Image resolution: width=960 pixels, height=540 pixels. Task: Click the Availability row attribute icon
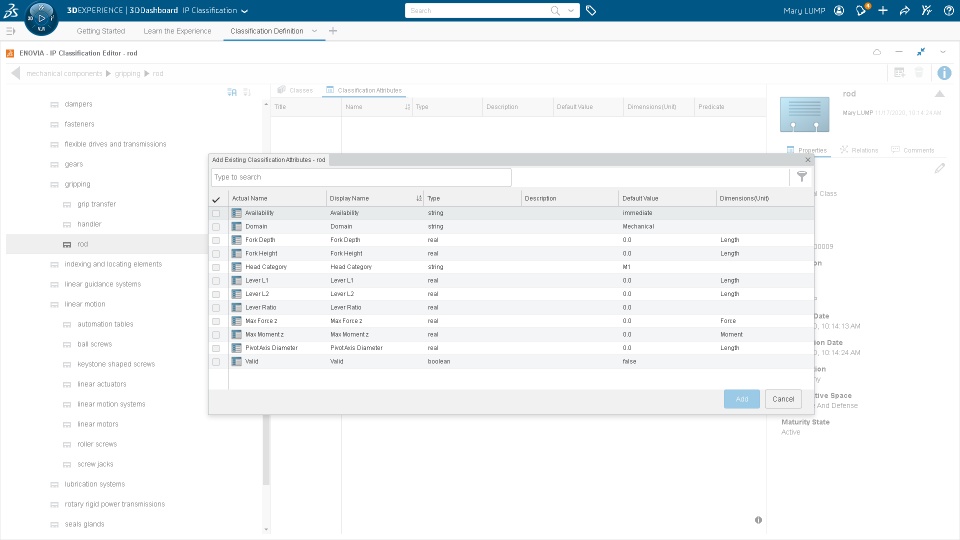click(x=236, y=213)
